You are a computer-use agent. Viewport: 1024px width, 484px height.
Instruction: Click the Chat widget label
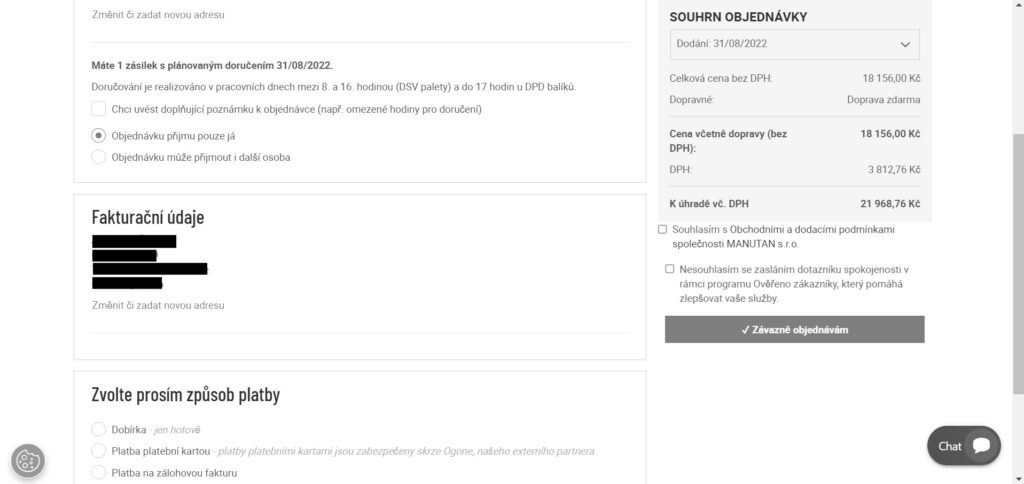(950, 446)
